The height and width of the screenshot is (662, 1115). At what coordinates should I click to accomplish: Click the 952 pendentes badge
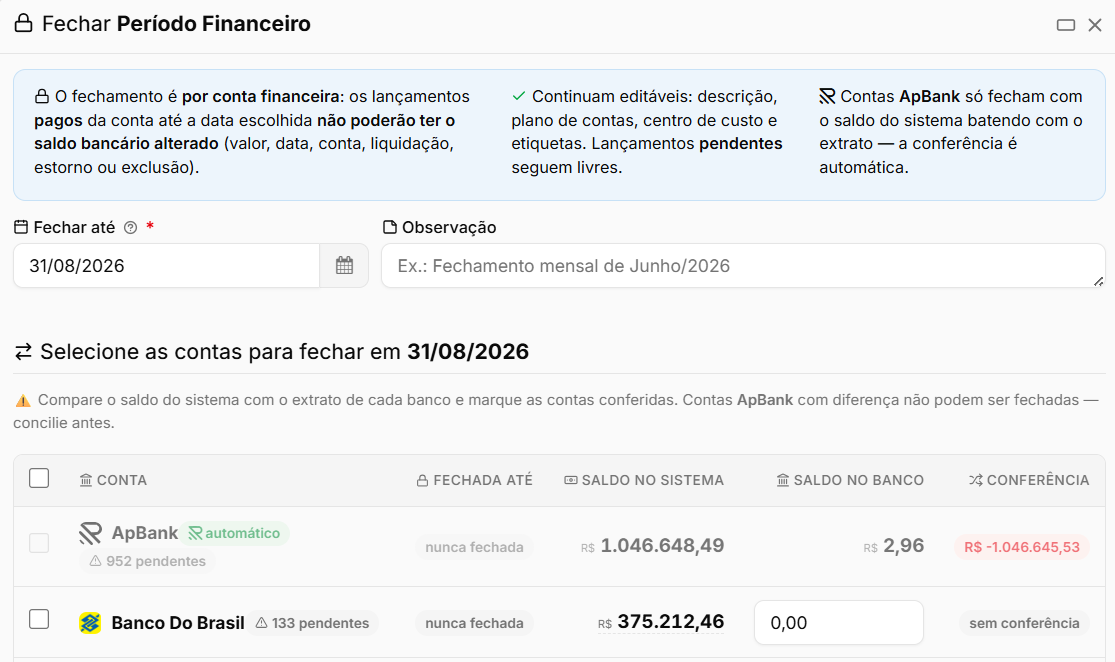[x=148, y=561]
